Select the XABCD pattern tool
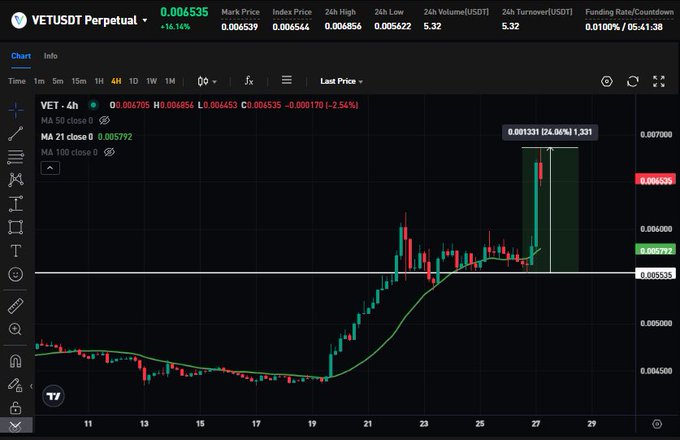The height and width of the screenshot is (440, 680). [x=16, y=180]
